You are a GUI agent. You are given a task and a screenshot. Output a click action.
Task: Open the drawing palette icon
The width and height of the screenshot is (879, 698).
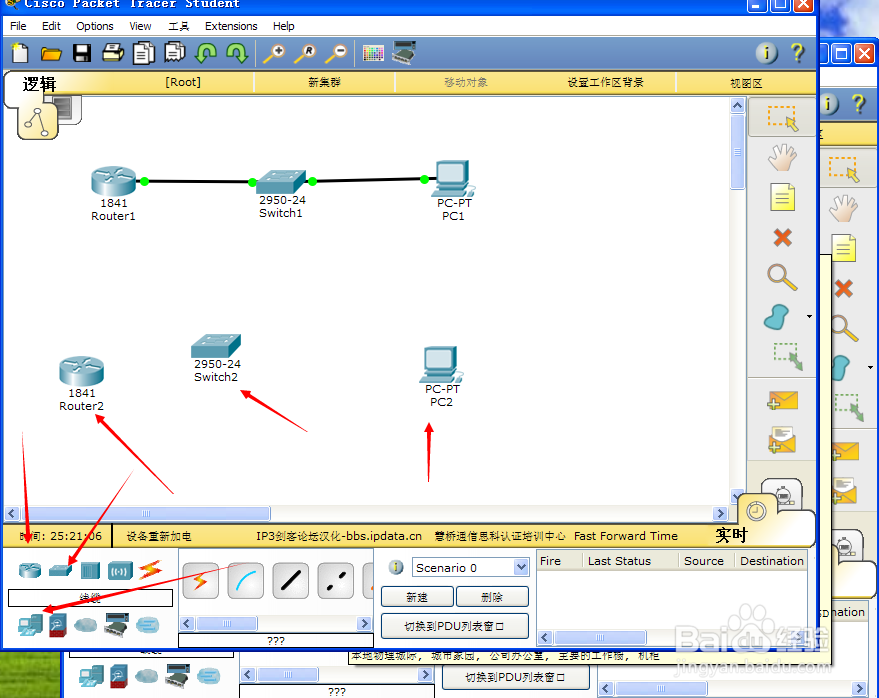[x=373, y=53]
